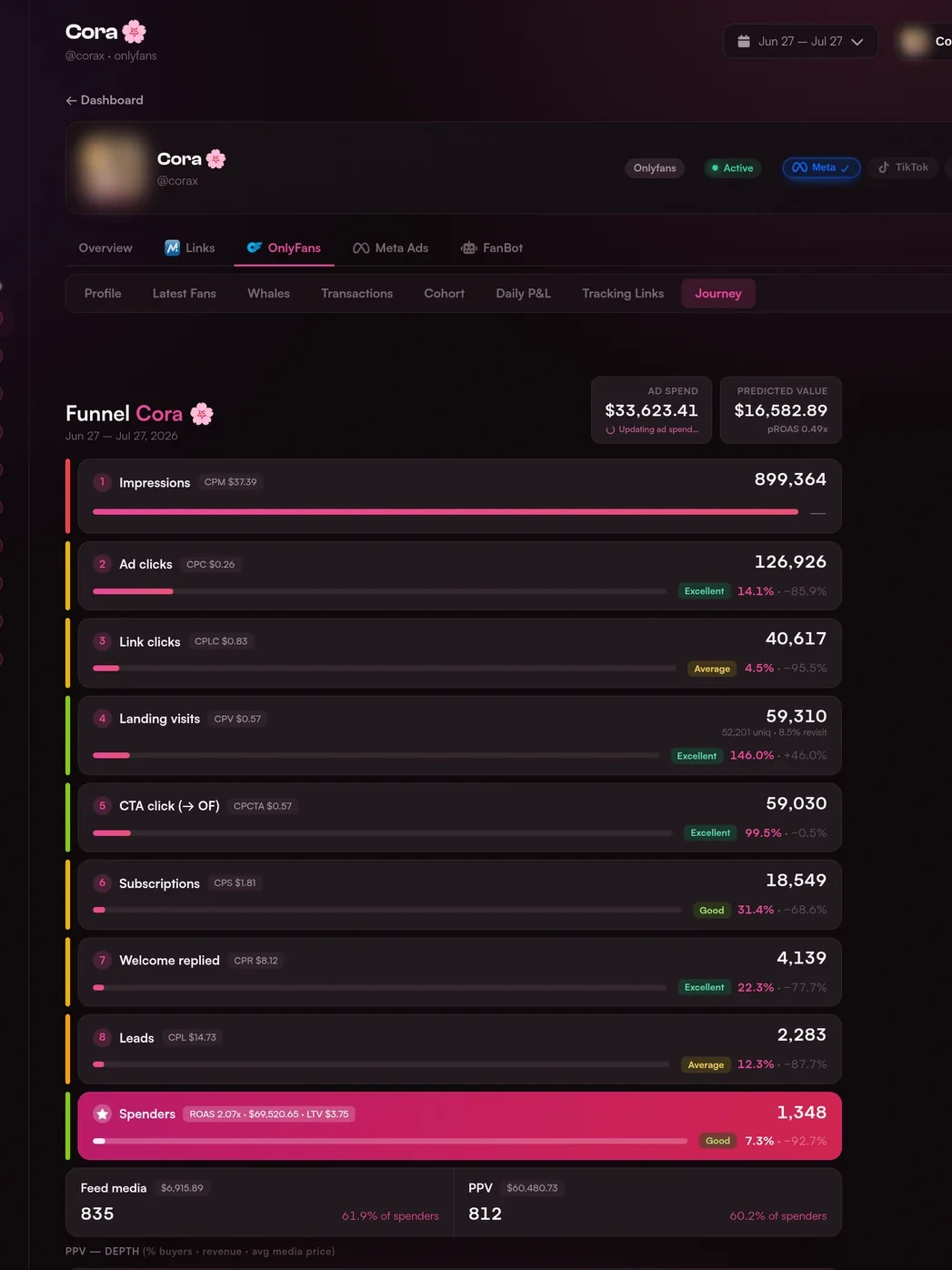Select the Journey sub-tab
This screenshot has width=952, height=1270.
718,293
